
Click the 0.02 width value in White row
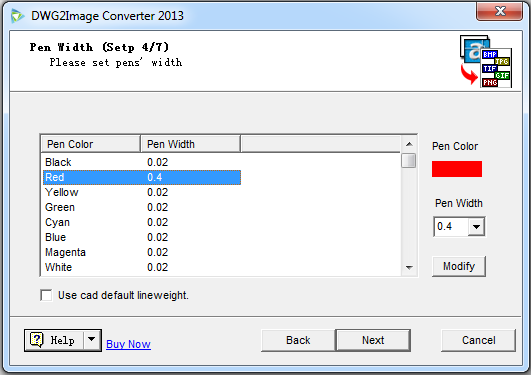click(157, 267)
